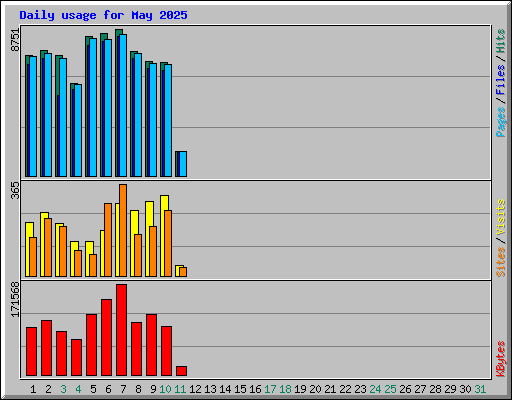Click the green day 4 axis label
Viewport: 512px width, 400px height.
(x=78, y=389)
